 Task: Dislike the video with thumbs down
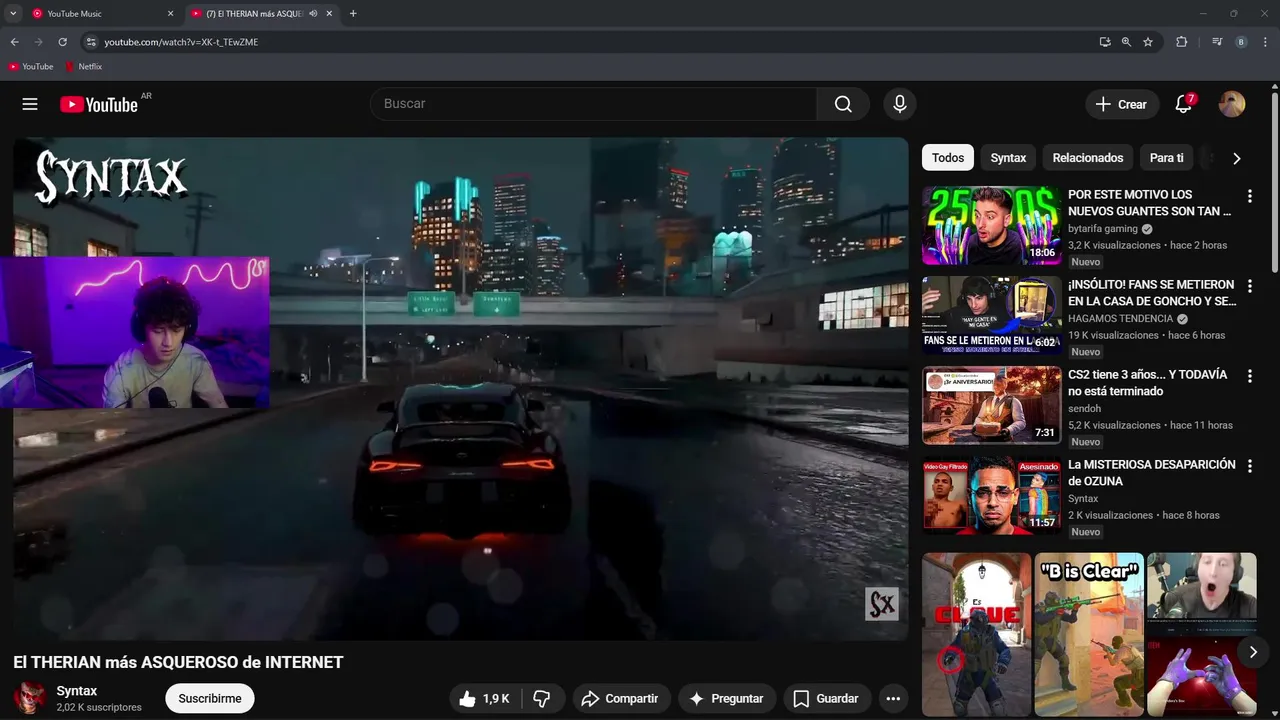(542, 699)
